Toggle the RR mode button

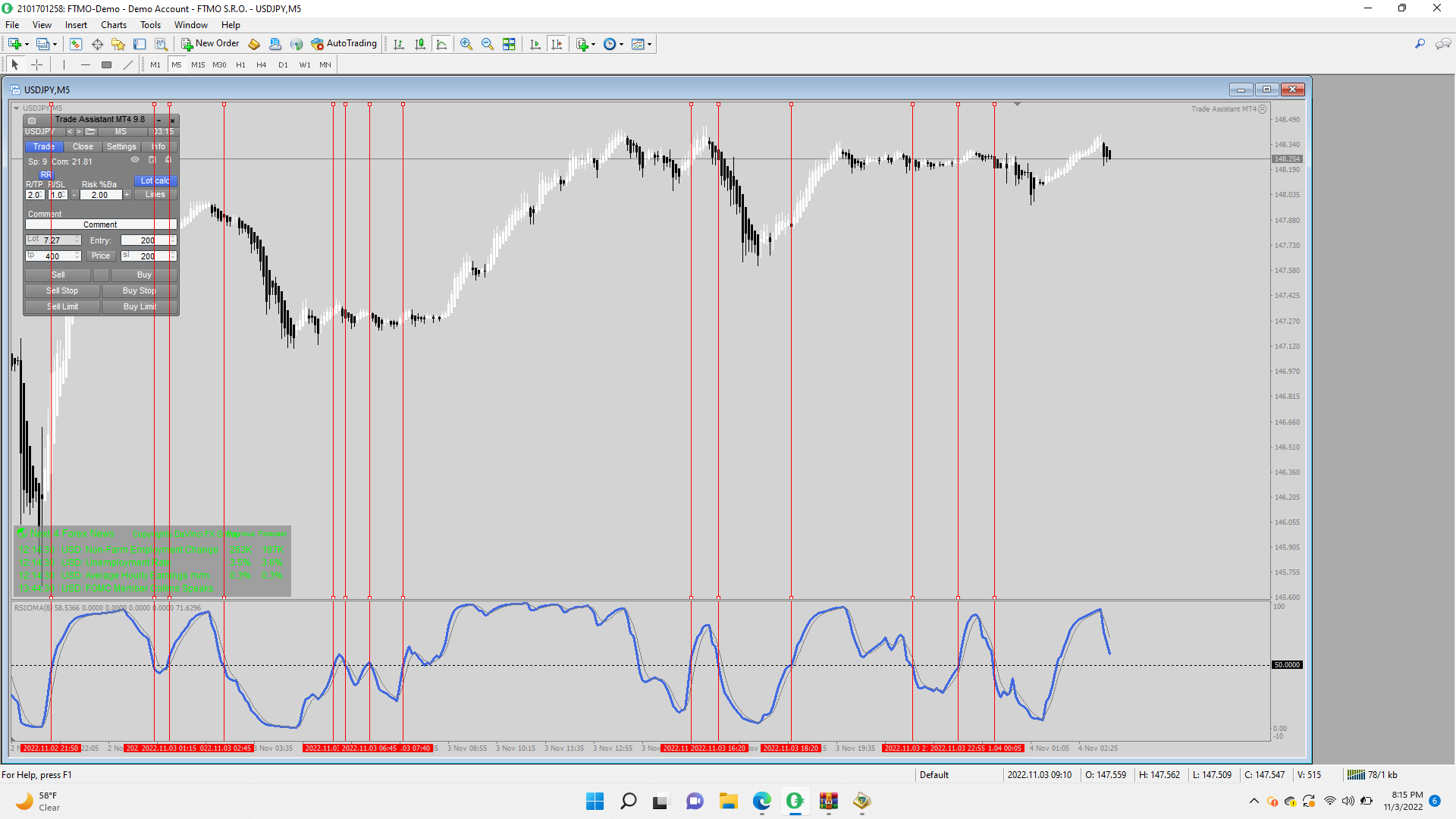click(x=46, y=175)
